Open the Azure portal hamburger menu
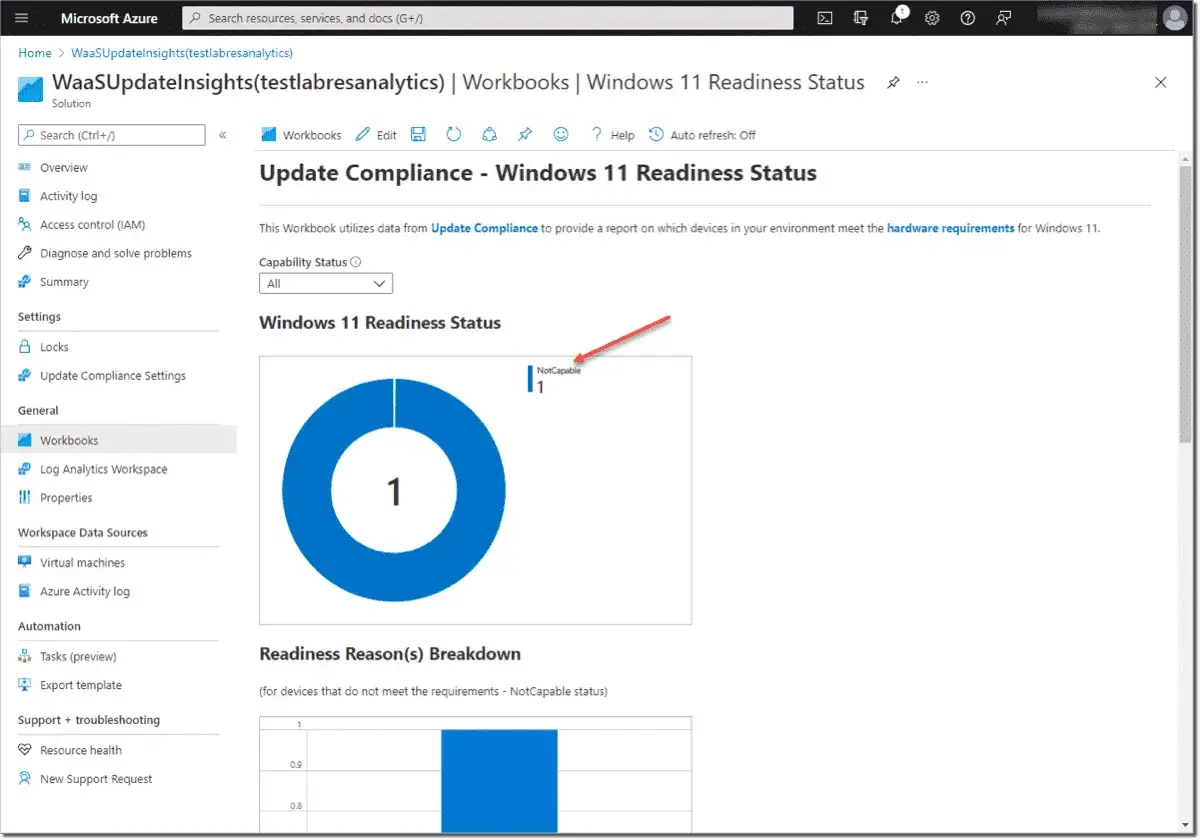 click(x=22, y=18)
